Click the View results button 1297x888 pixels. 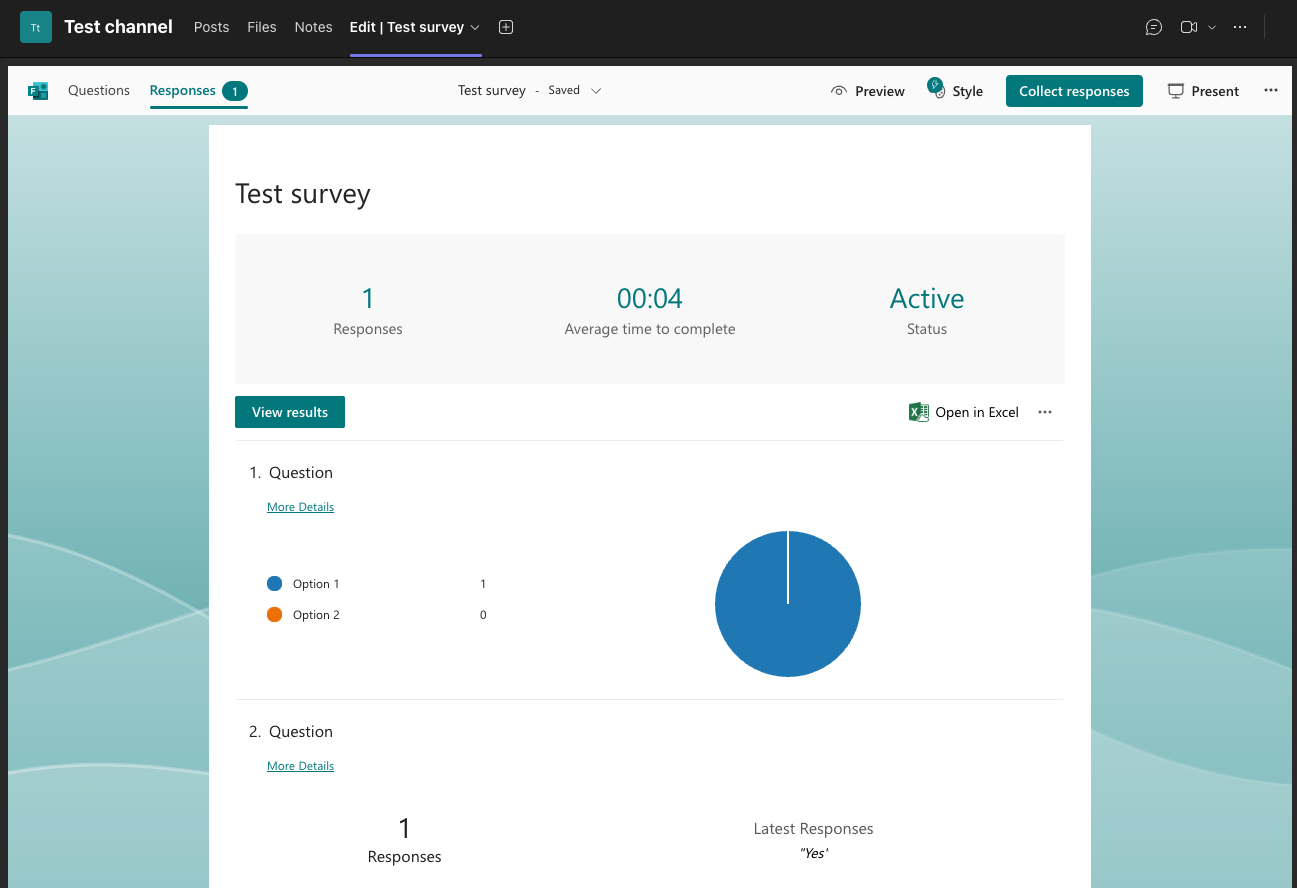(x=290, y=412)
